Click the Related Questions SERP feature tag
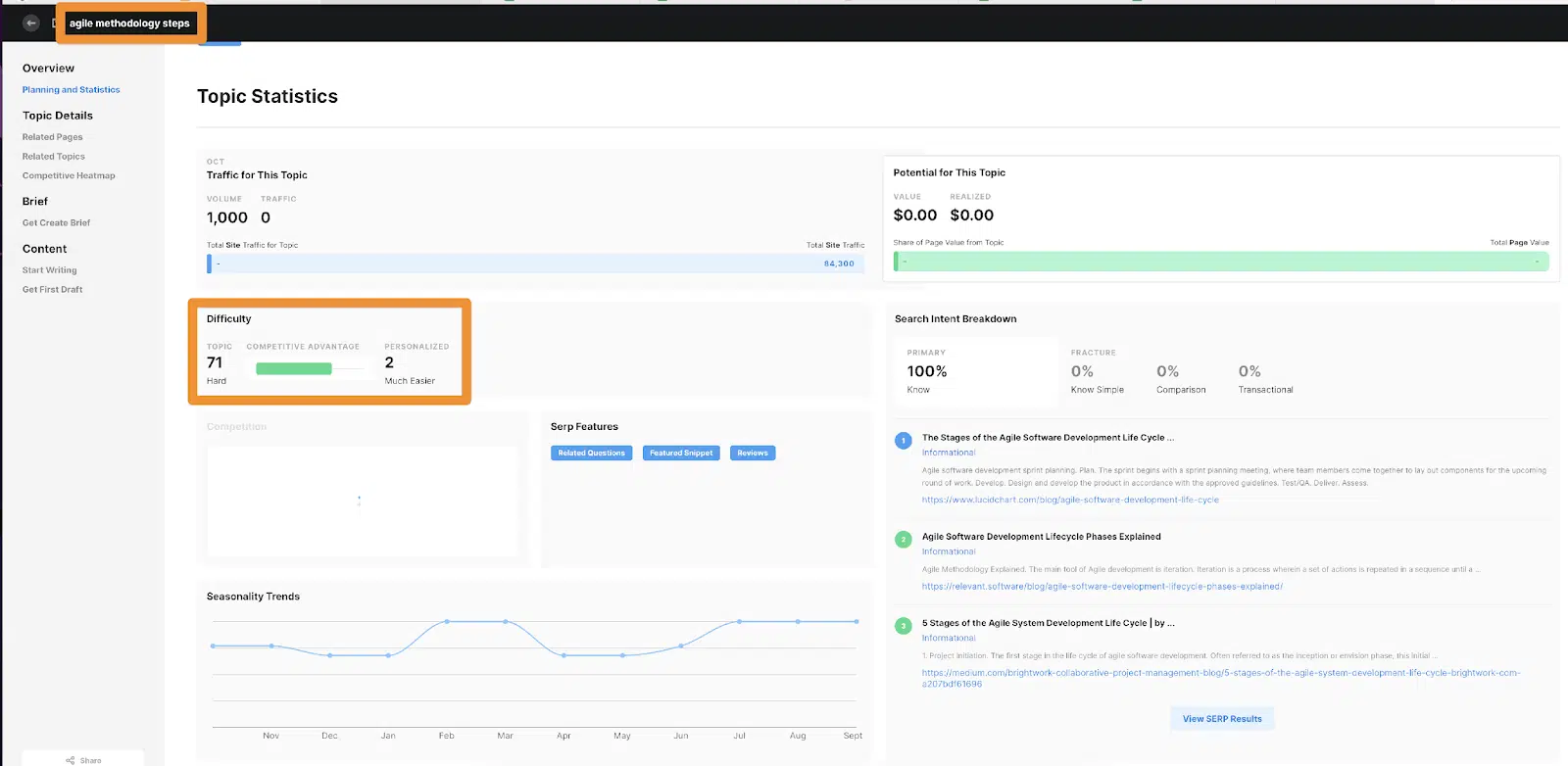This screenshot has width=1568, height=766. 591,454
